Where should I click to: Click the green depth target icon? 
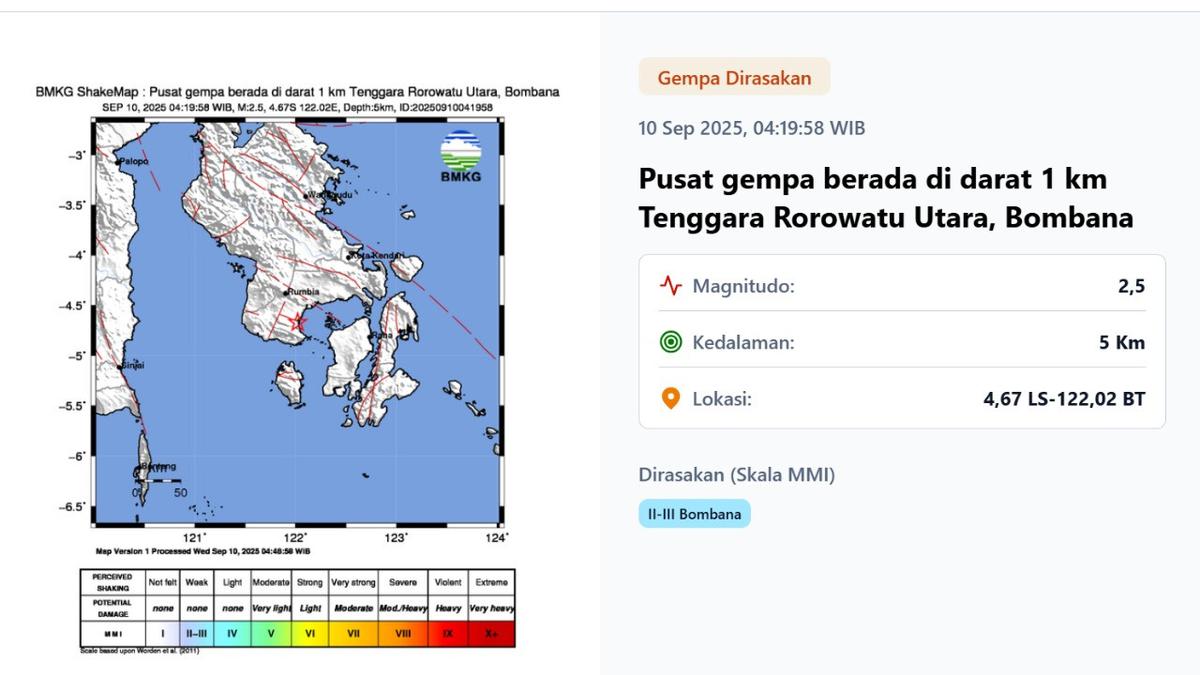(x=670, y=343)
